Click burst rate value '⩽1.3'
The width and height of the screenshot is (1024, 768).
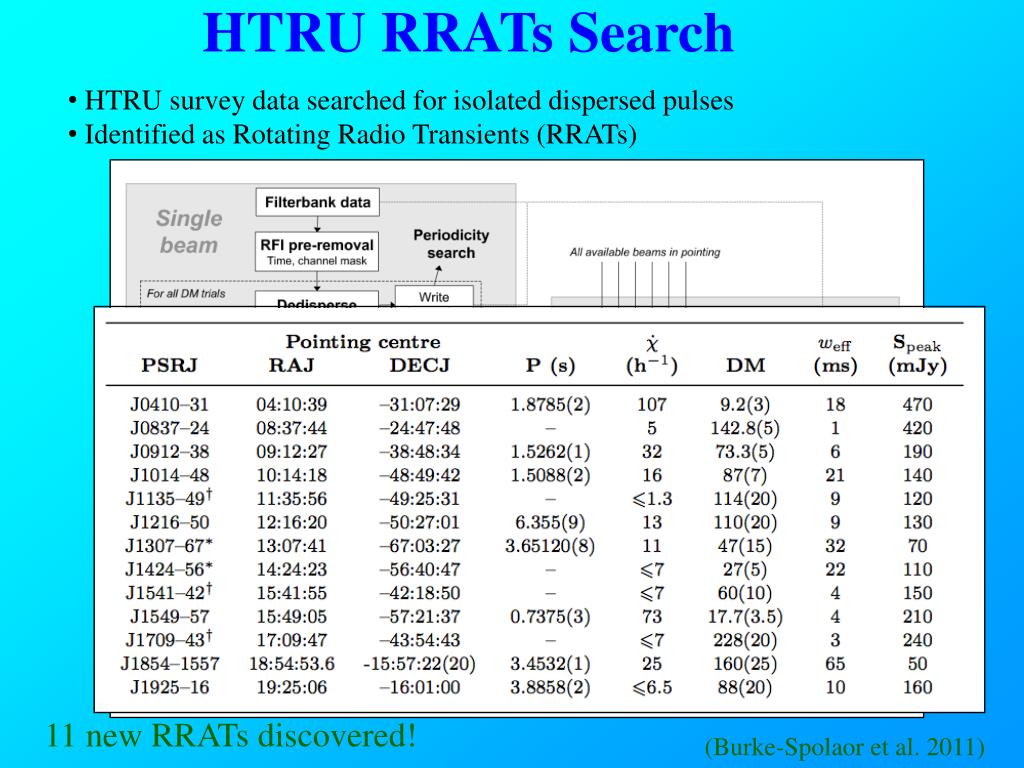652,499
